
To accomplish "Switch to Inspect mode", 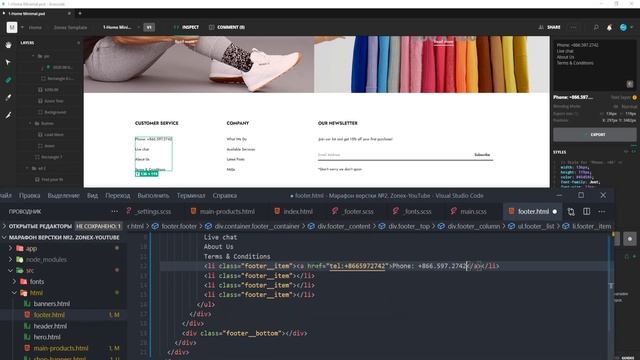I will coord(186,27).
